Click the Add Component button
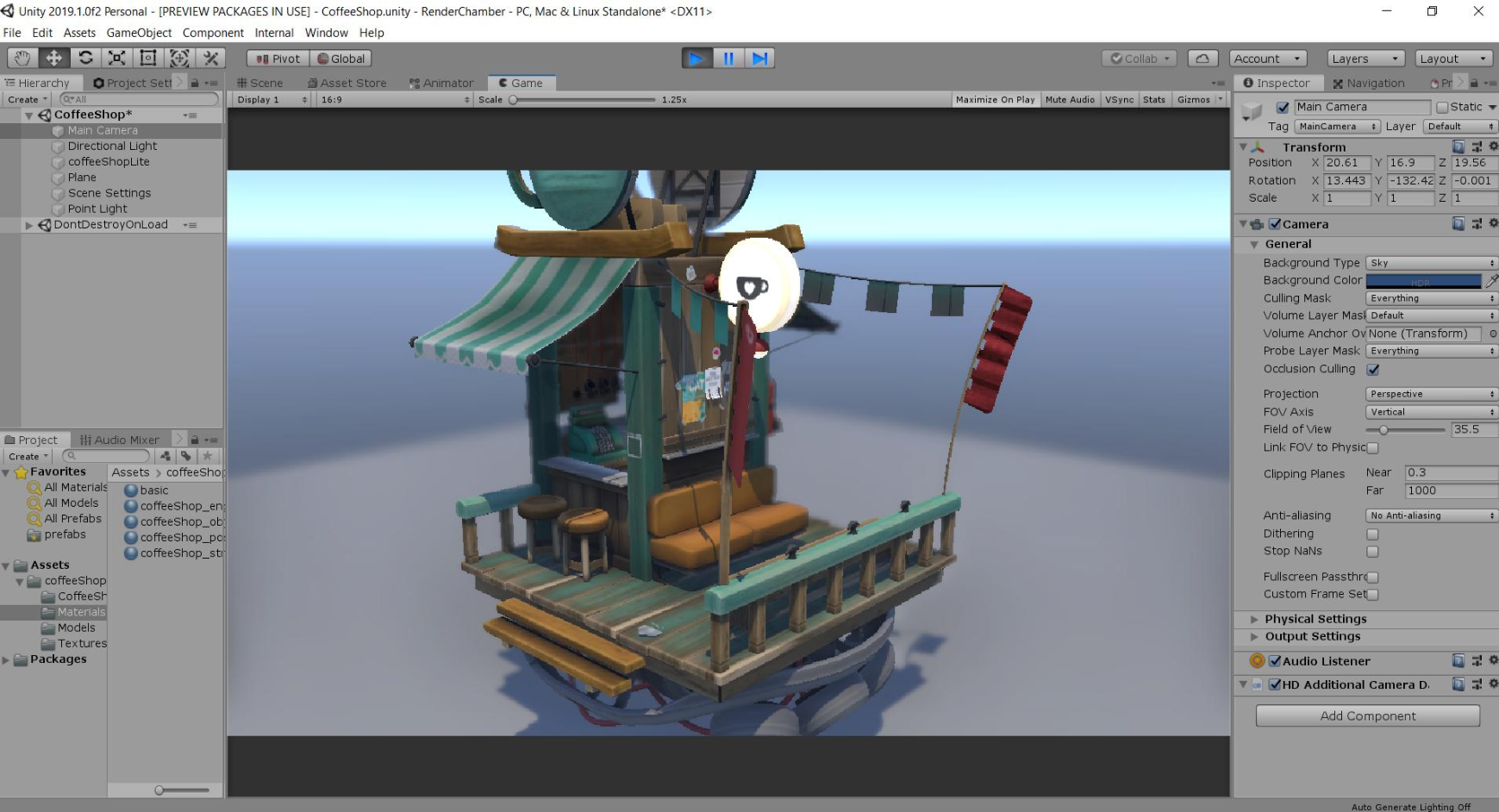Image resolution: width=1499 pixels, height=812 pixels. point(1368,715)
